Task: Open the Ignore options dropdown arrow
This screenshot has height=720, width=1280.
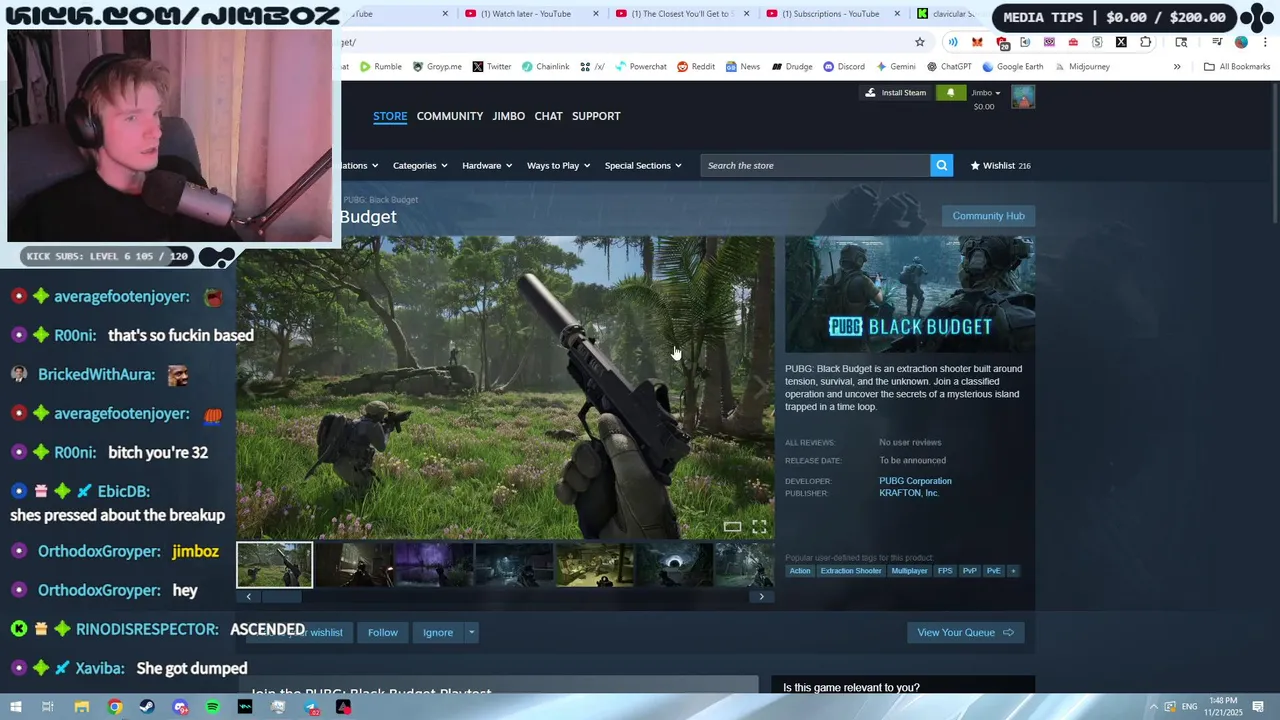Action: (471, 632)
